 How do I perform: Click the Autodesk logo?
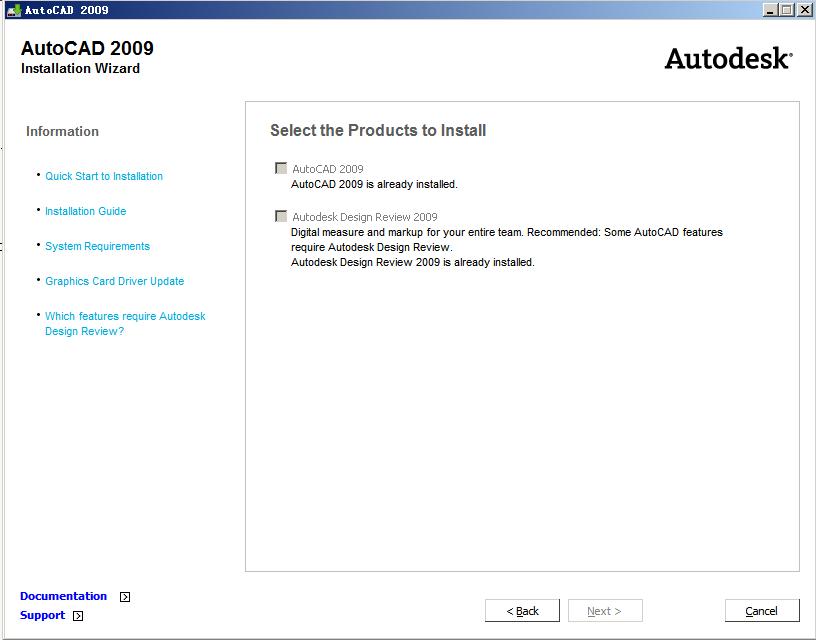pyautogui.click(x=729, y=58)
